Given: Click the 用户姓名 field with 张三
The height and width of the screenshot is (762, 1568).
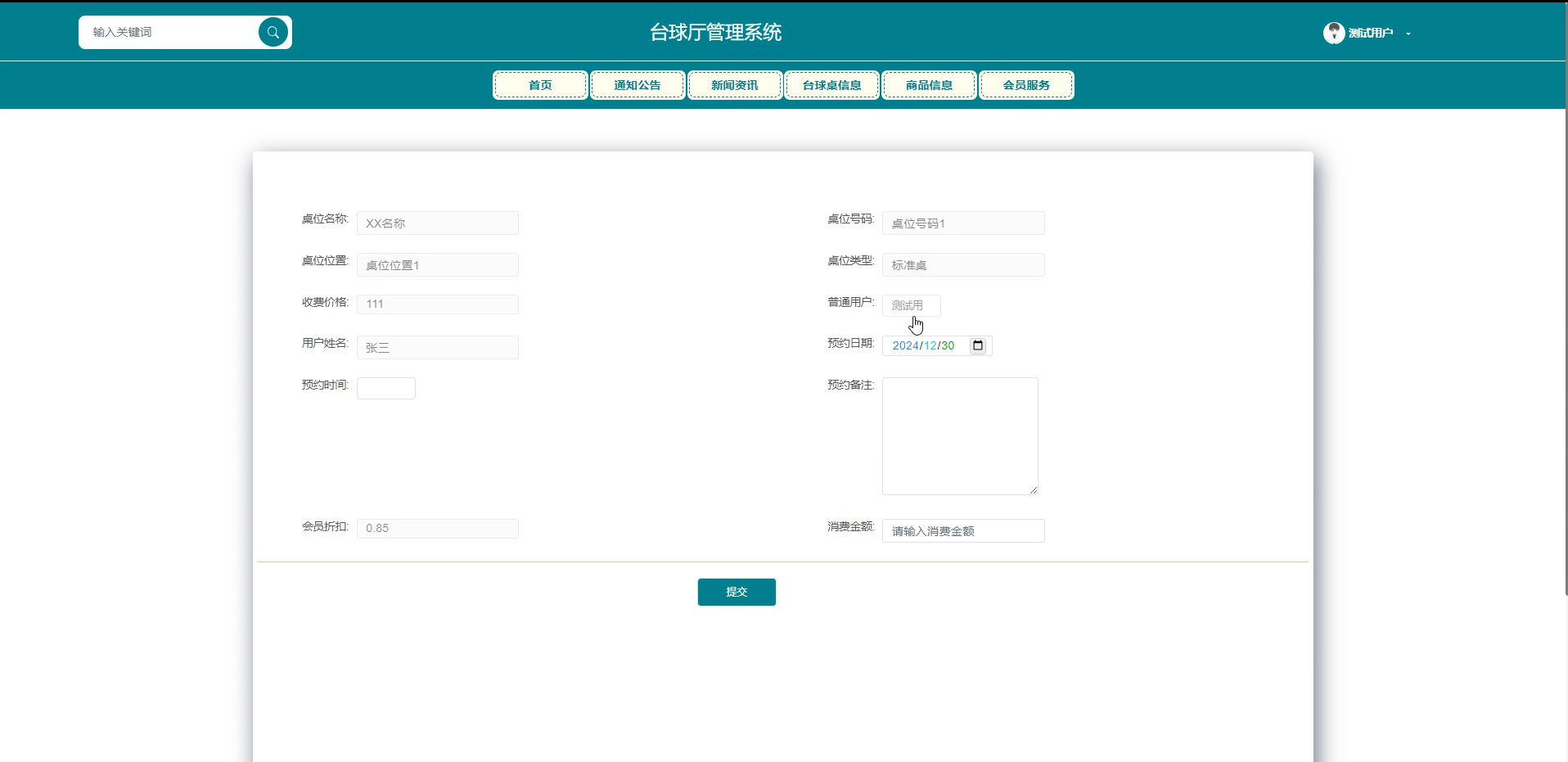Looking at the screenshot, I should click(x=438, y=347).
